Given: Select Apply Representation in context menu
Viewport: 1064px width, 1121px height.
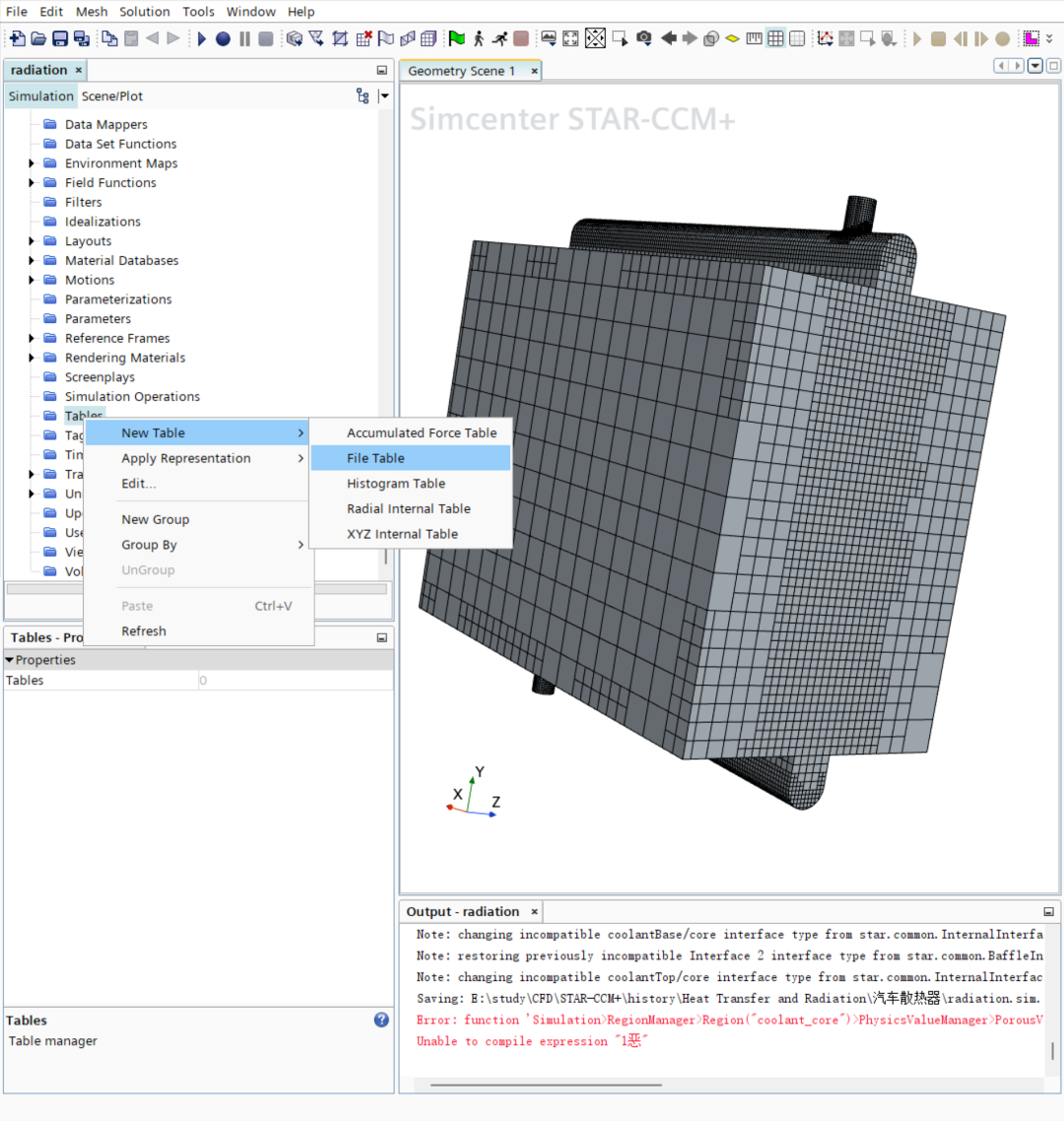Looking at the screenshot, I should click(x=198, y=458).
